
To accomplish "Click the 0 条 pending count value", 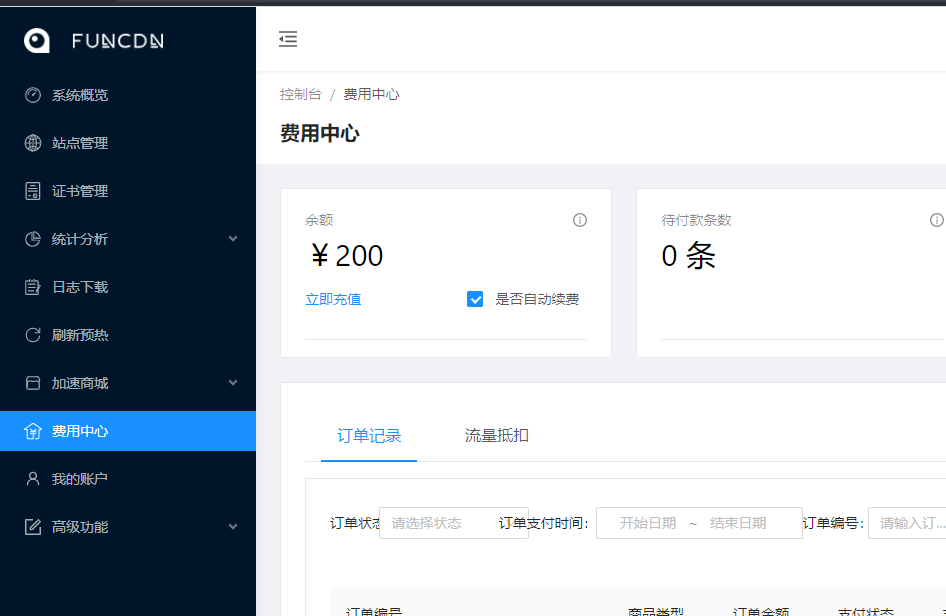I will point(688,256).
